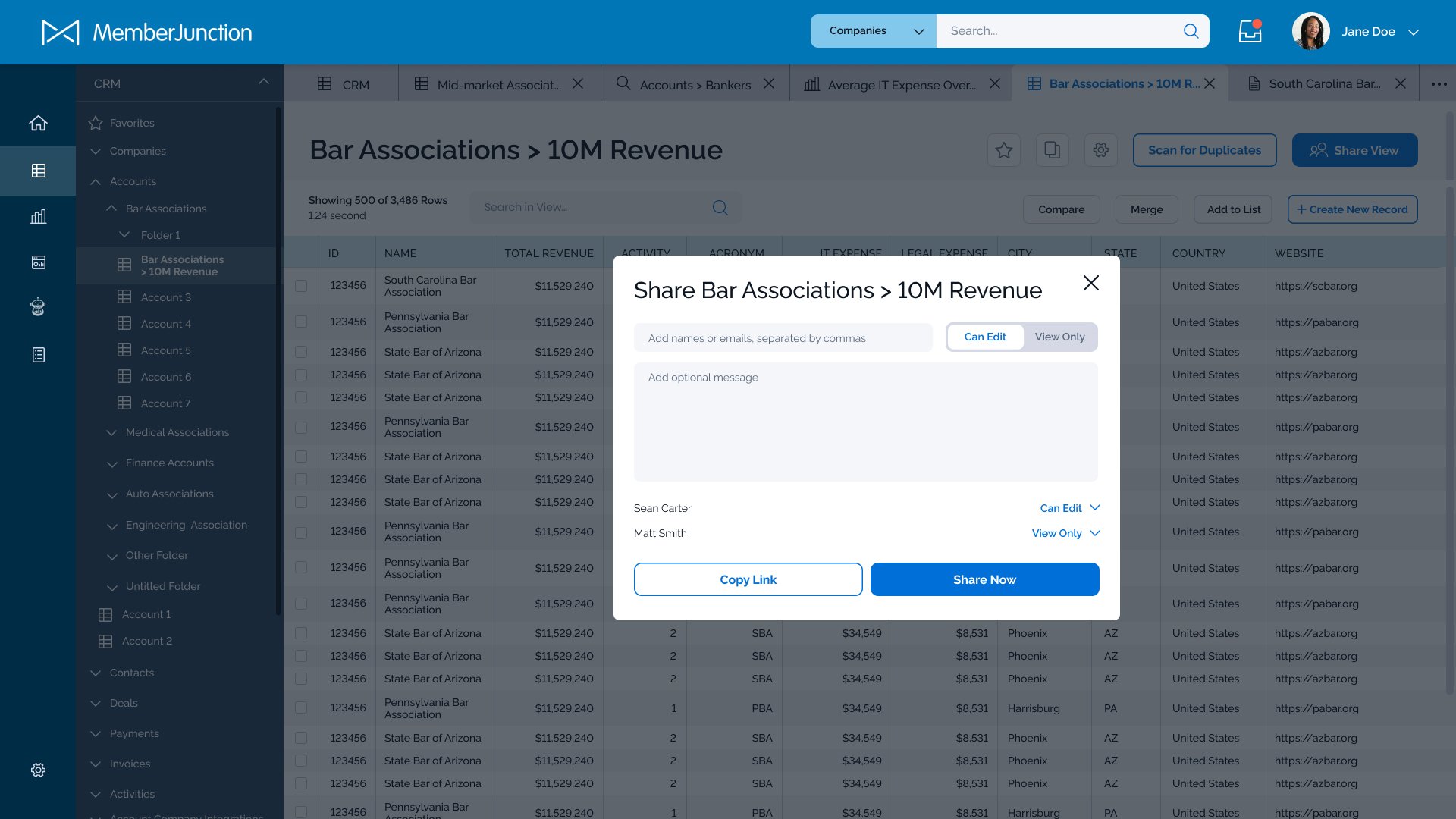Open the bar chart icon in left rail
This screenshot has height=819, width=1456.
coord(38,217)
